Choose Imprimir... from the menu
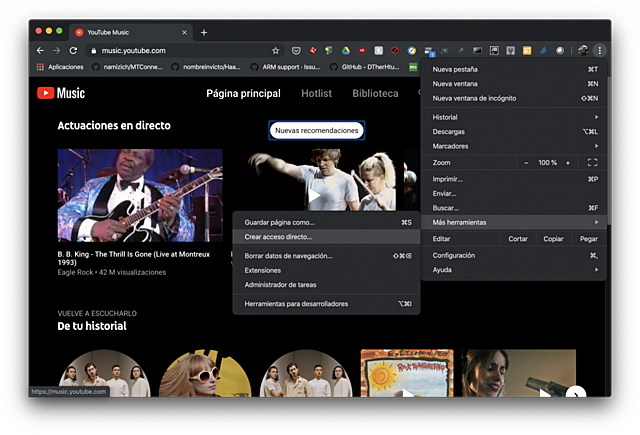Viewport: 640px width, 435px height. [513, 179]
